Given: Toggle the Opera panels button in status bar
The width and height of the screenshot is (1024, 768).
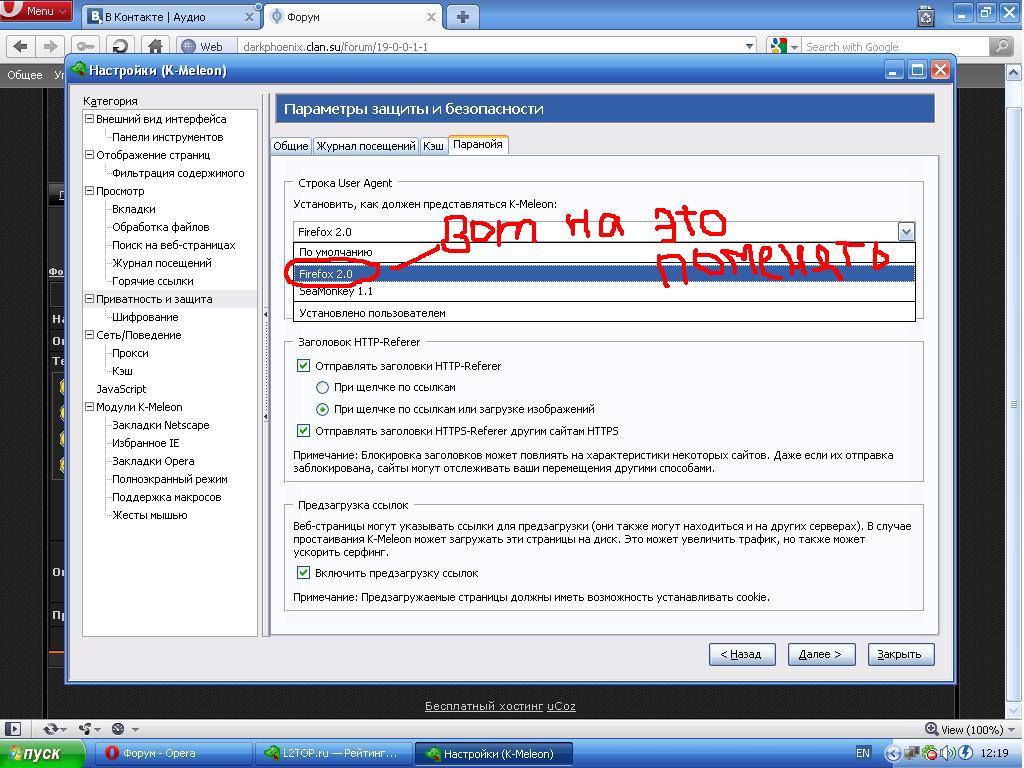Looking at the screenshot, I should 12,729.
